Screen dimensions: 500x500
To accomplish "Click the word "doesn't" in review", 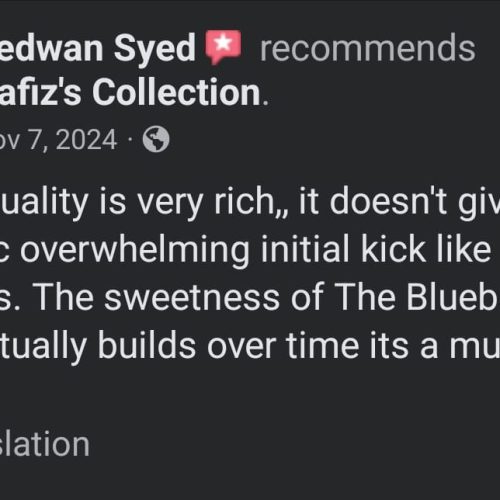I will [x=388, y=201].
